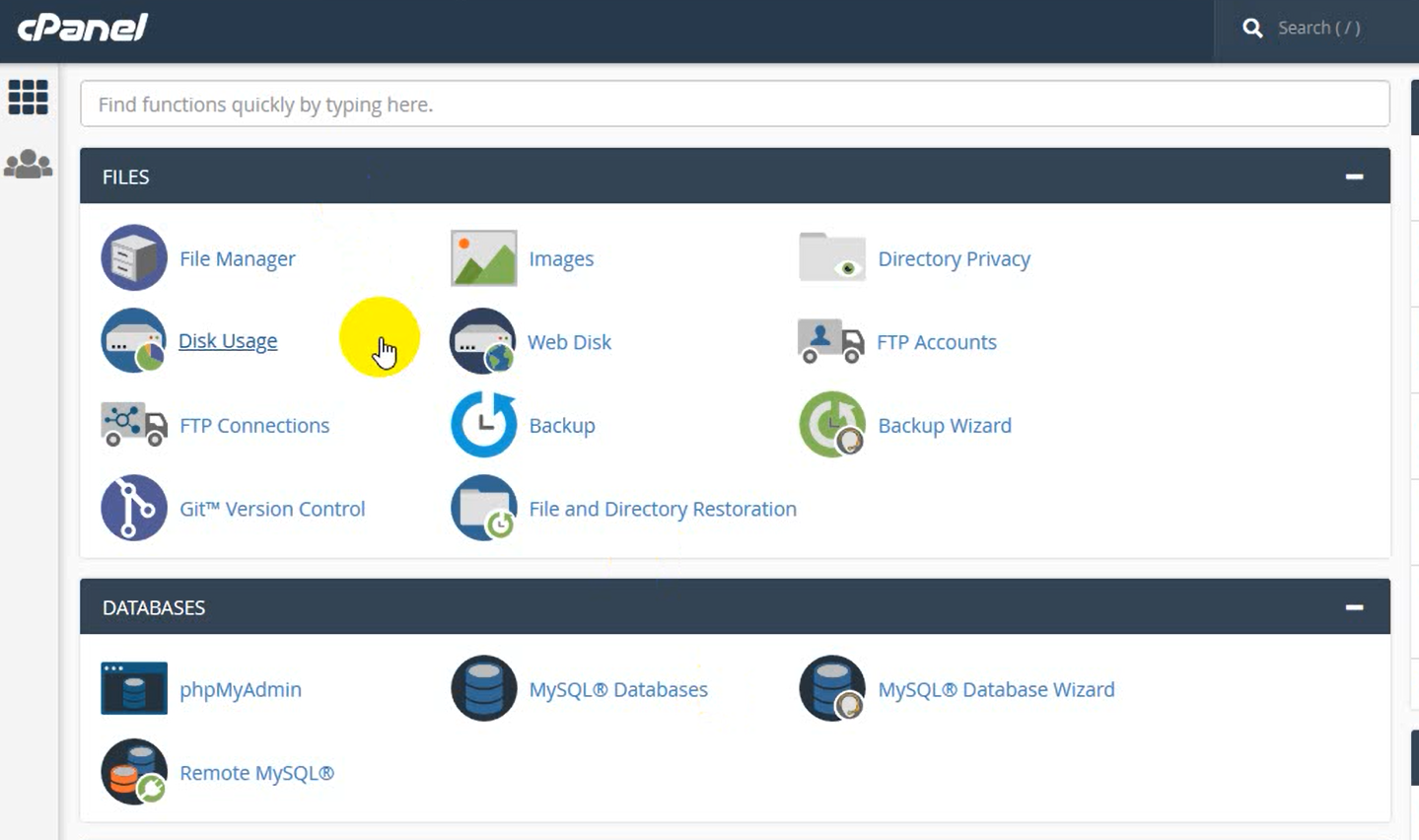Collapse the Databases section

(1354, 607)
